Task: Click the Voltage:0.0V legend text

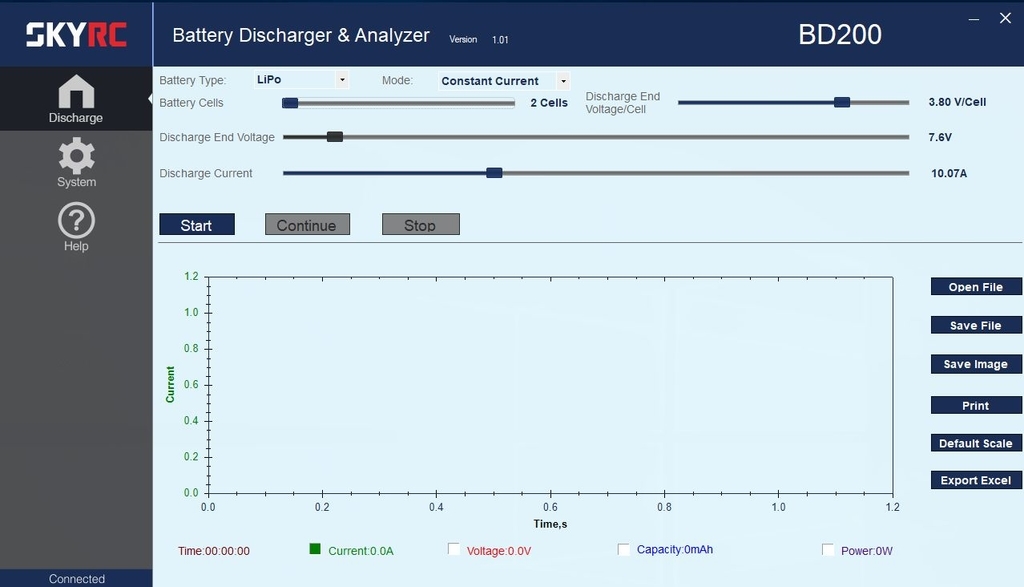Action: [499, 551]
